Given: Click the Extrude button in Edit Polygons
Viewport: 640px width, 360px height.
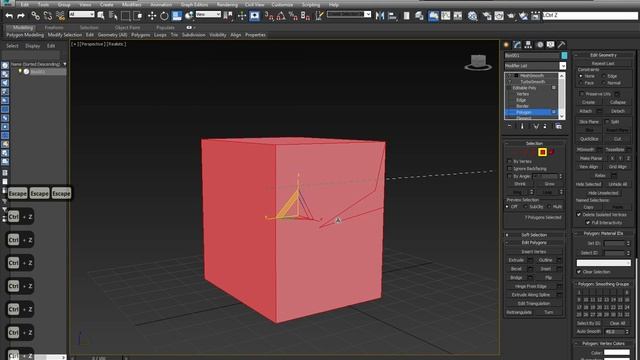Looking at the screenshot, I should click(x=516, y=260).
